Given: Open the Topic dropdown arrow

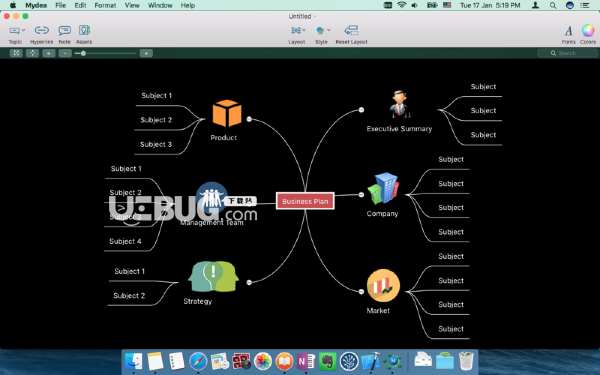Looking at the screenshot, I should click(x=23, y=30).
